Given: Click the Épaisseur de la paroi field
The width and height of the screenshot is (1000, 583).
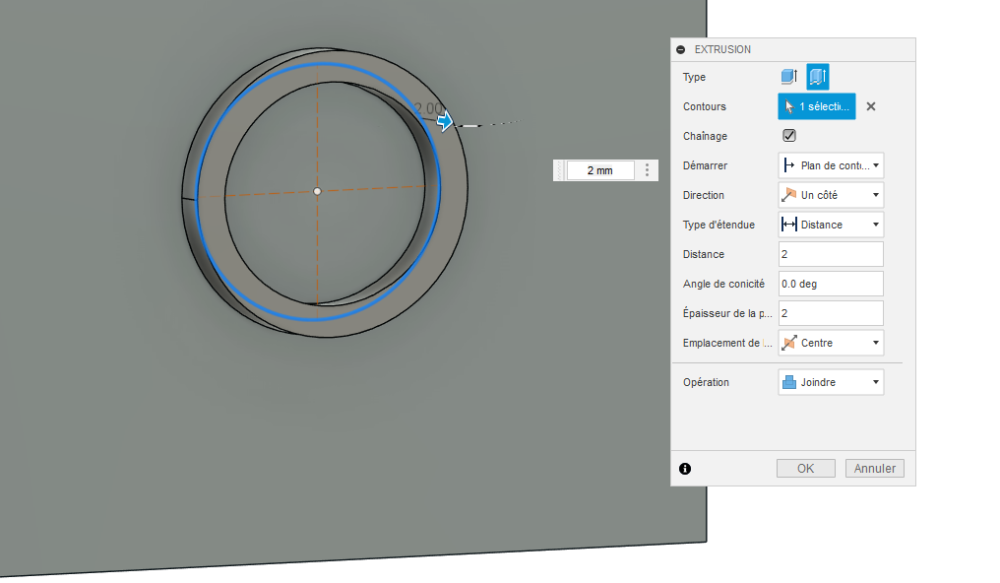Looking at the screenshot, I should coord(831,313).
